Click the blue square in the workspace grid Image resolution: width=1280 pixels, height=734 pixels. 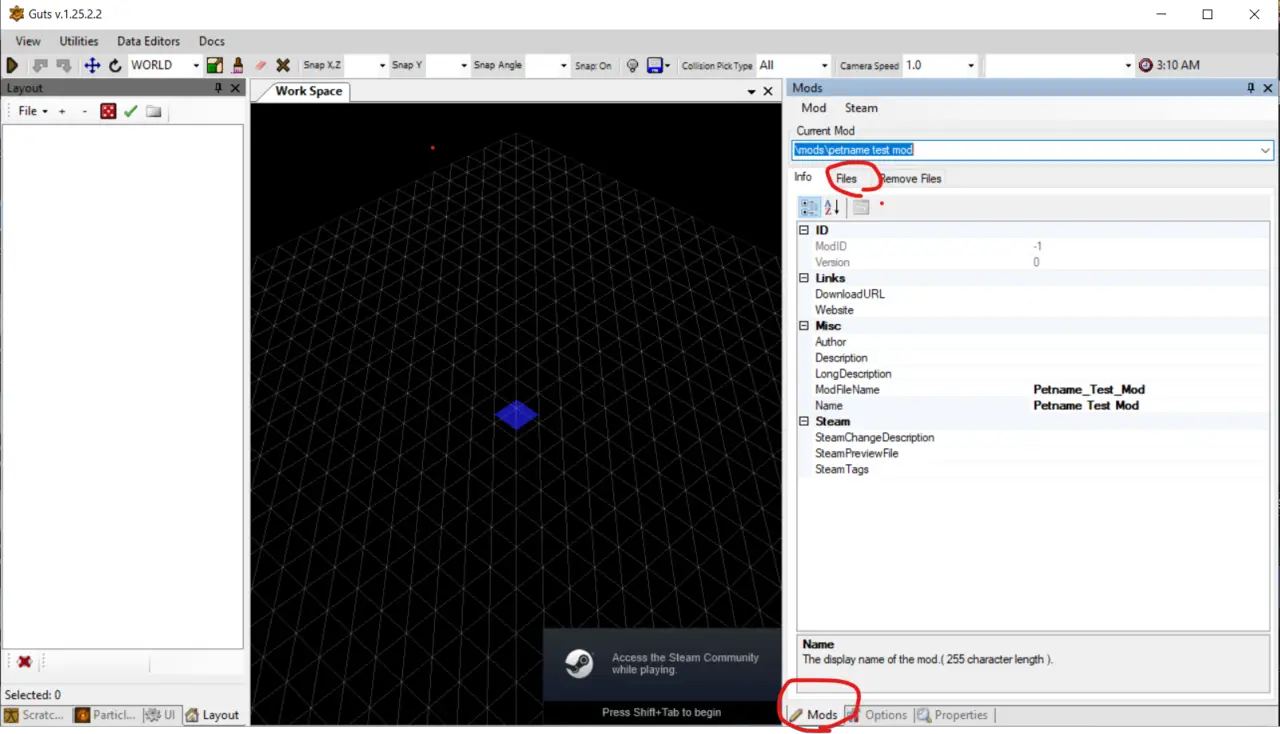click(x=516, y=415)
